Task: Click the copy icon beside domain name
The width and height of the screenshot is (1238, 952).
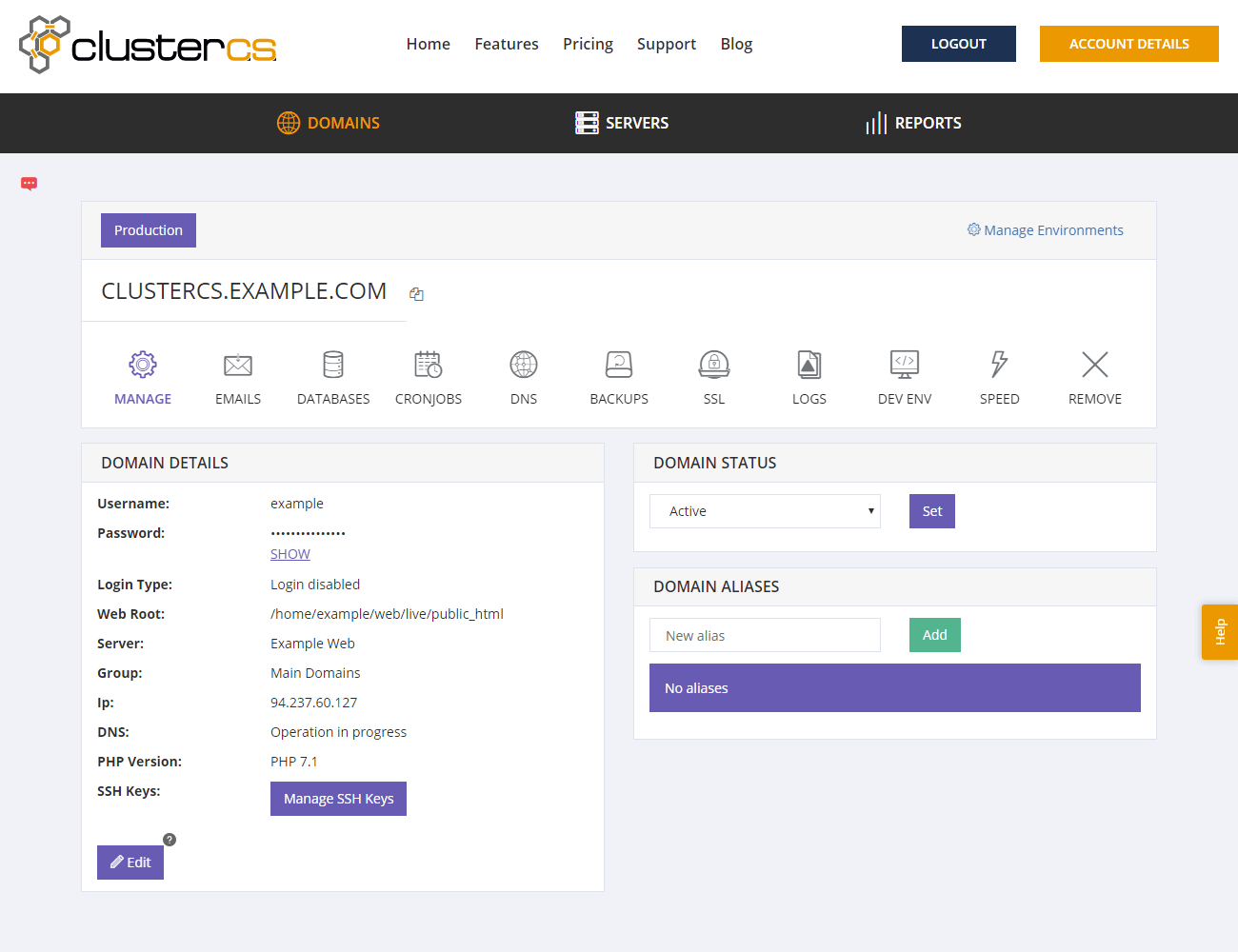Action: [x=416, y=294]
